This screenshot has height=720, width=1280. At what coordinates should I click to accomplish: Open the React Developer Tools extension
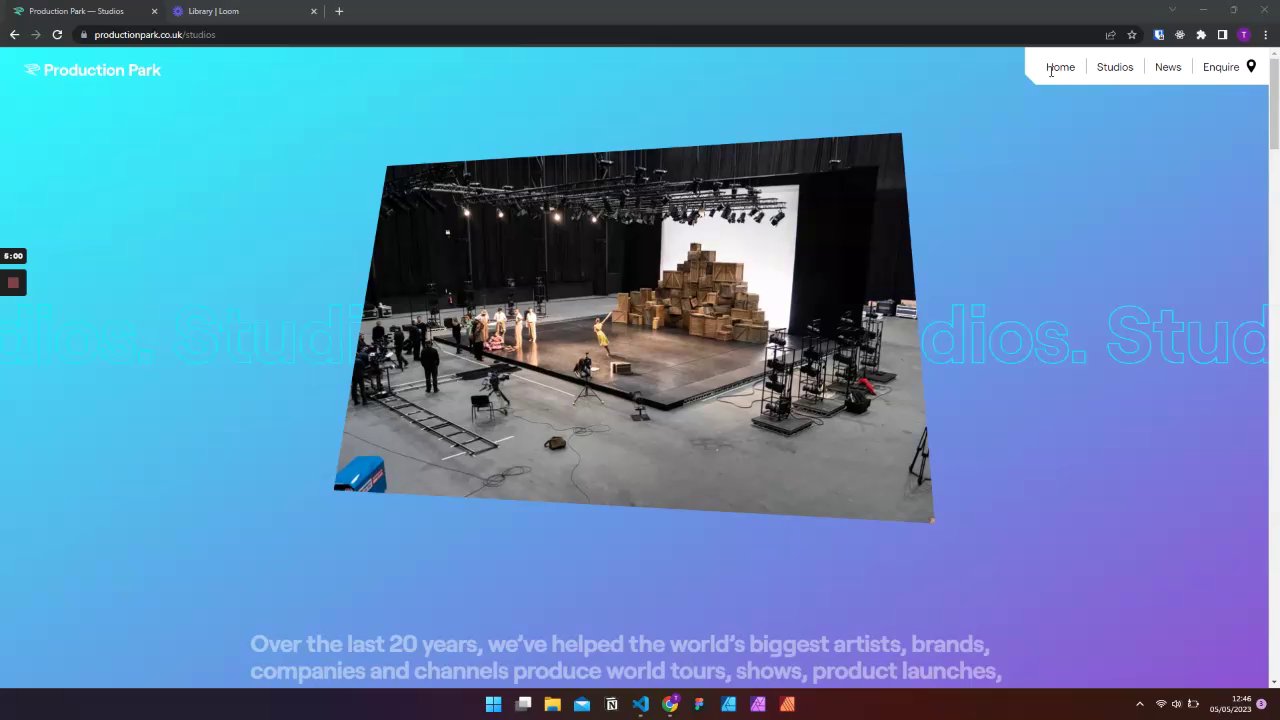pyautogui.click(x=1180, y=34)
